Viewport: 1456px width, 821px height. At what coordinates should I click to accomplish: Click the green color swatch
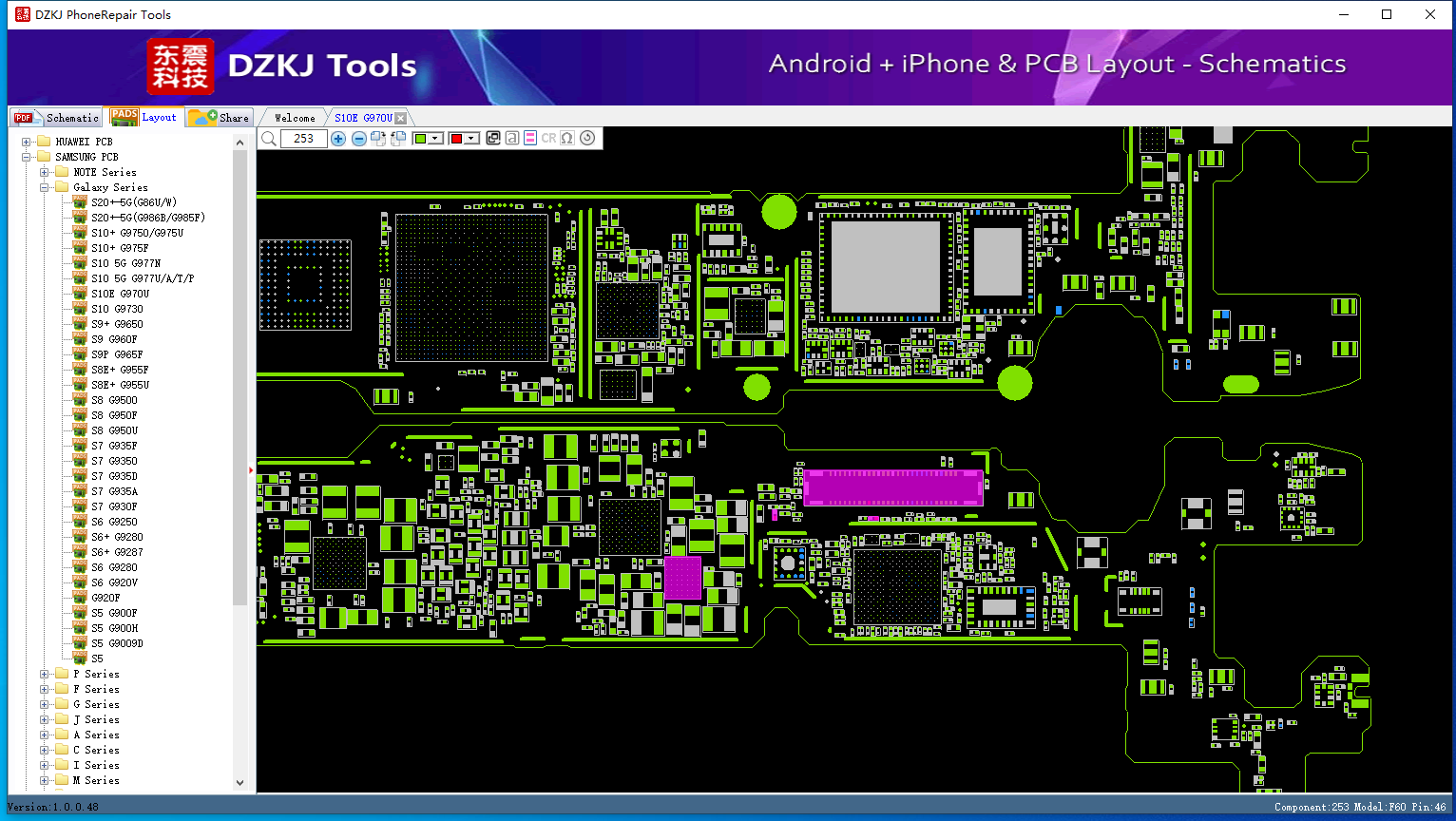click(x=421, y=139)
